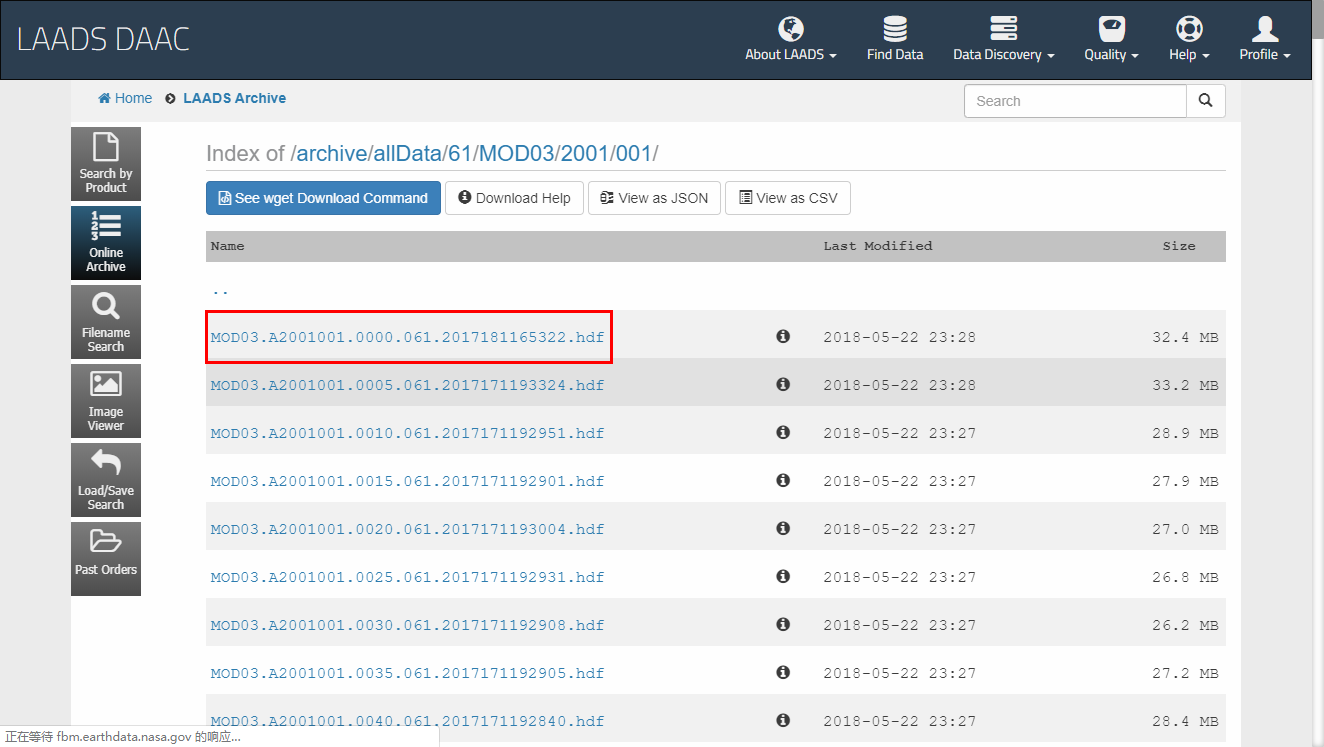
Task: Download MOD03.A2001001.0030 hdf file
Action: pos(407,625)
